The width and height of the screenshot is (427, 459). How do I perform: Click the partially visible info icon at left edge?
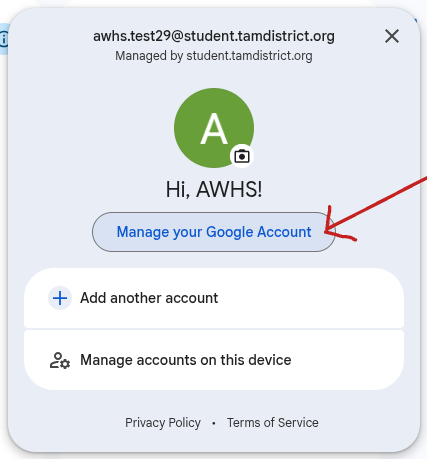point(4,39)
